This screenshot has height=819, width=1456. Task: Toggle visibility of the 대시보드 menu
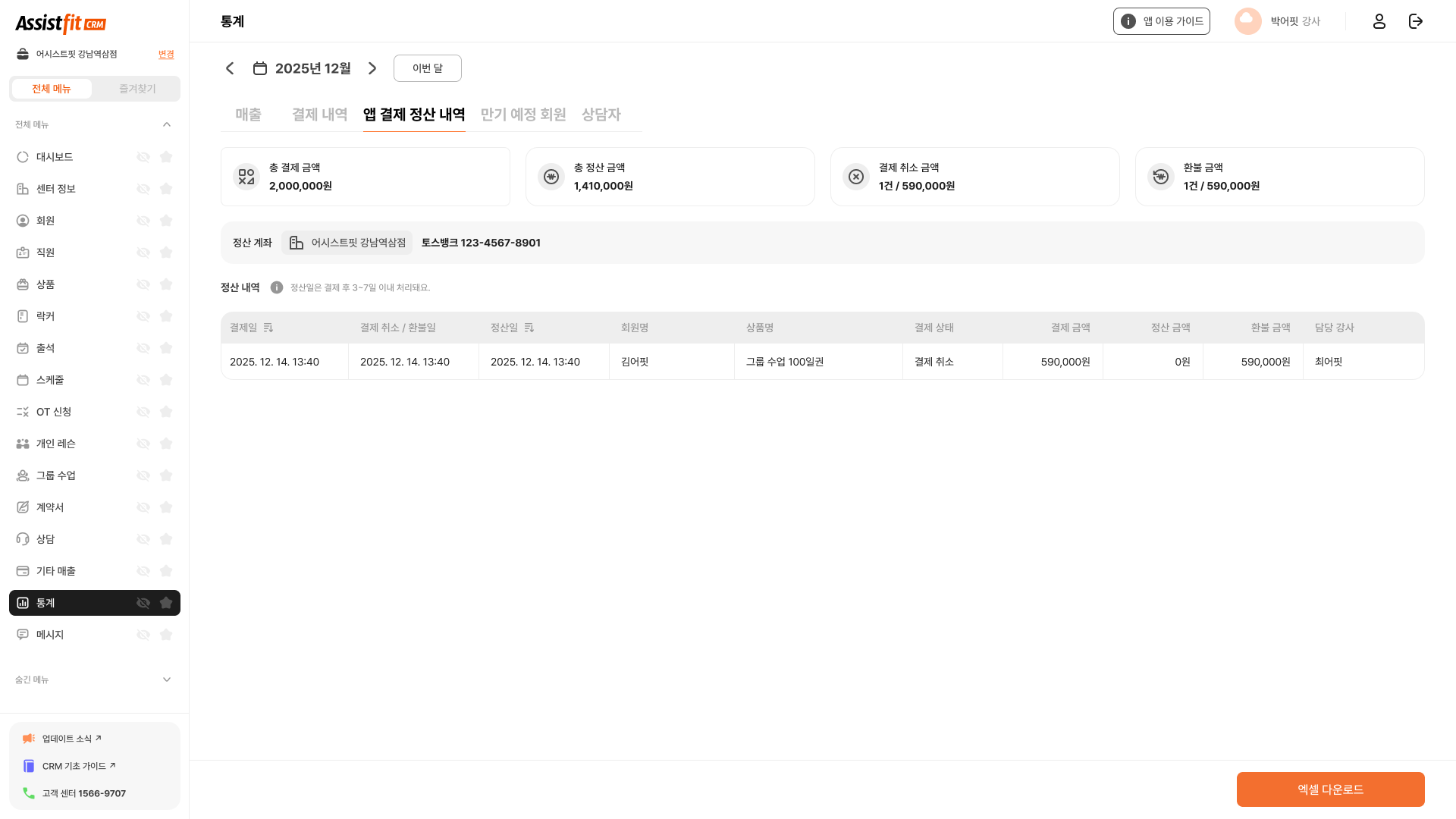pos(143,157)
